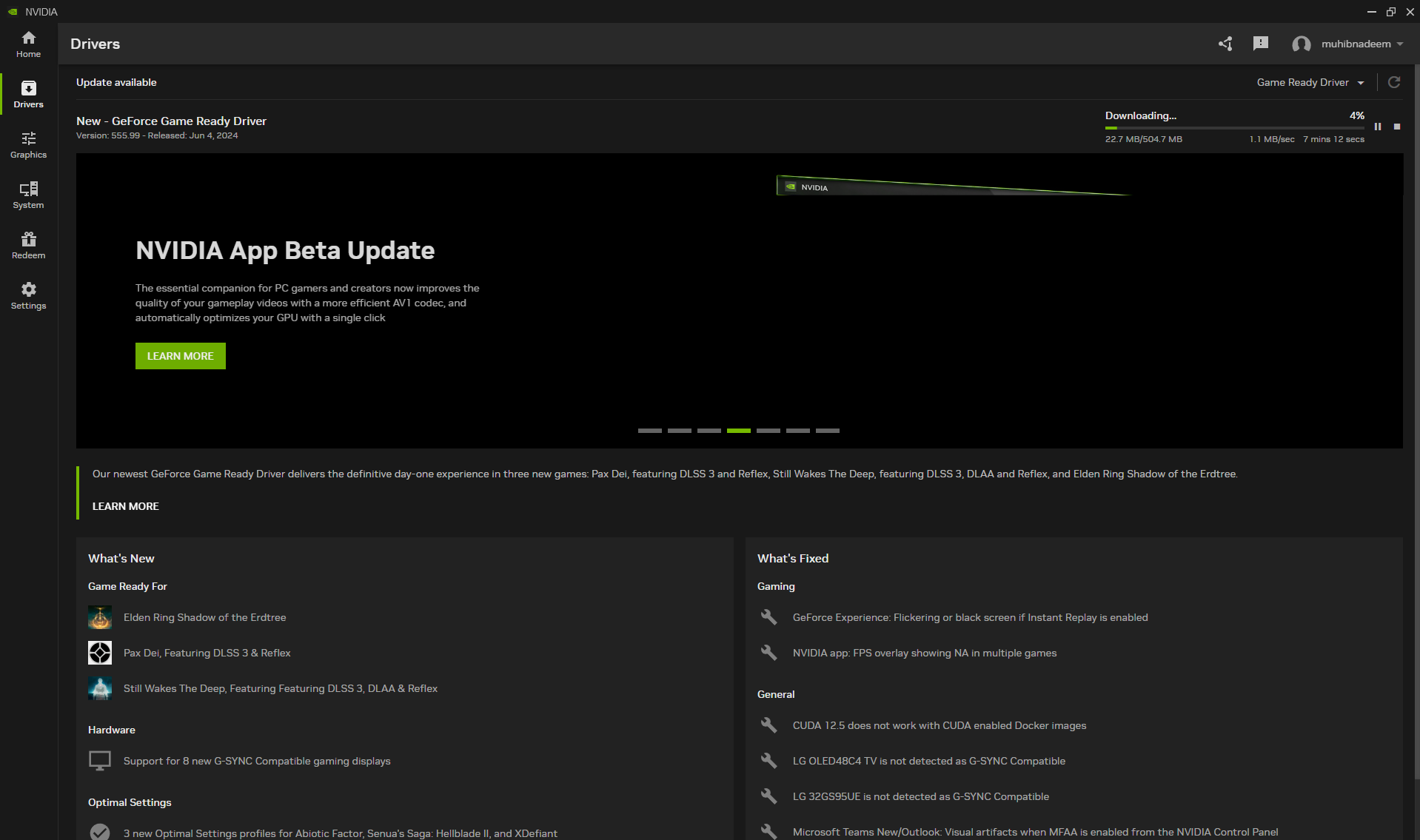Click the '22.7 MB/504.7 MB' download size

click(x=1144, y=139)
